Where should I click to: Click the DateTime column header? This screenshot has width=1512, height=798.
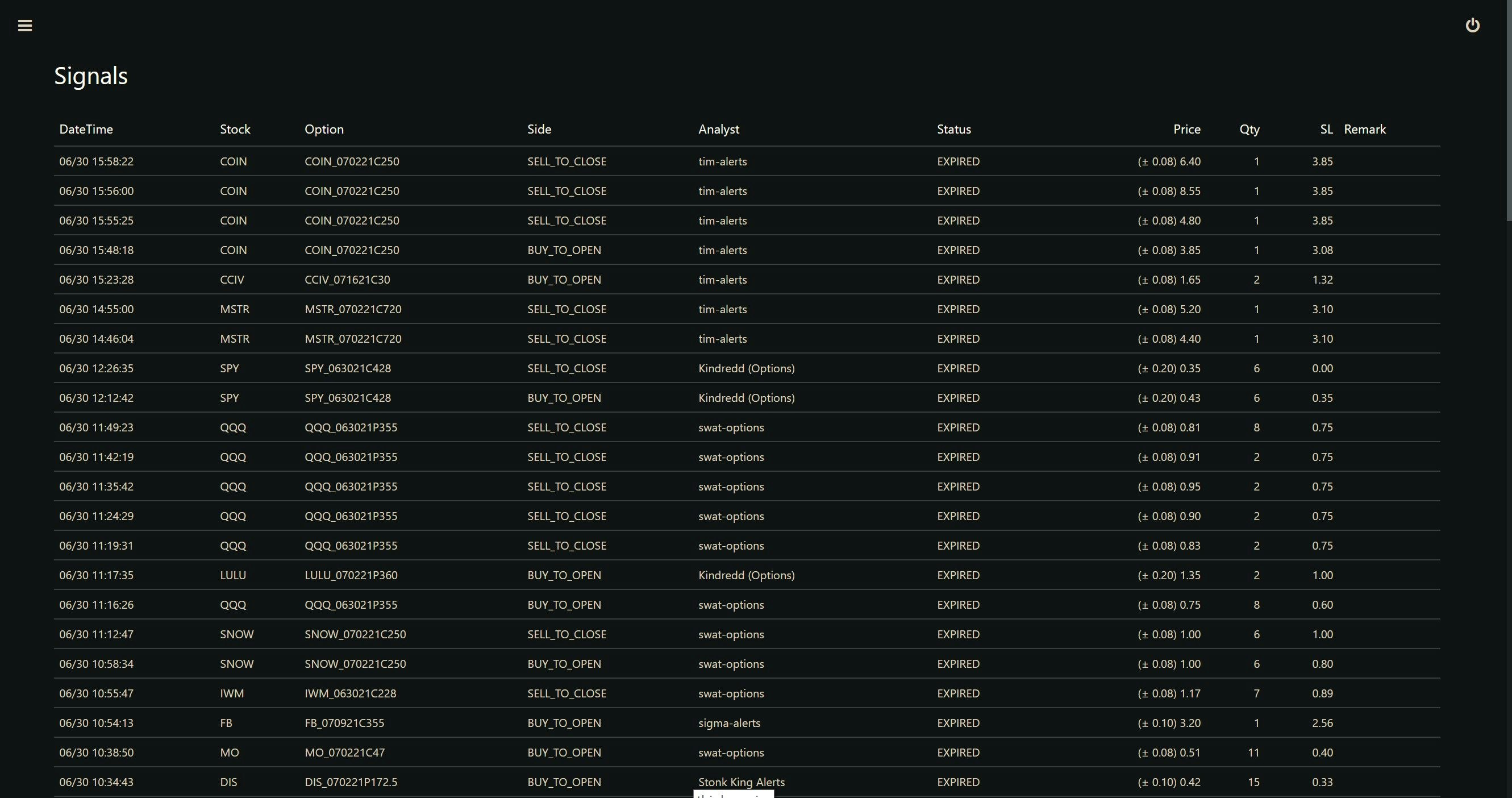86,129
